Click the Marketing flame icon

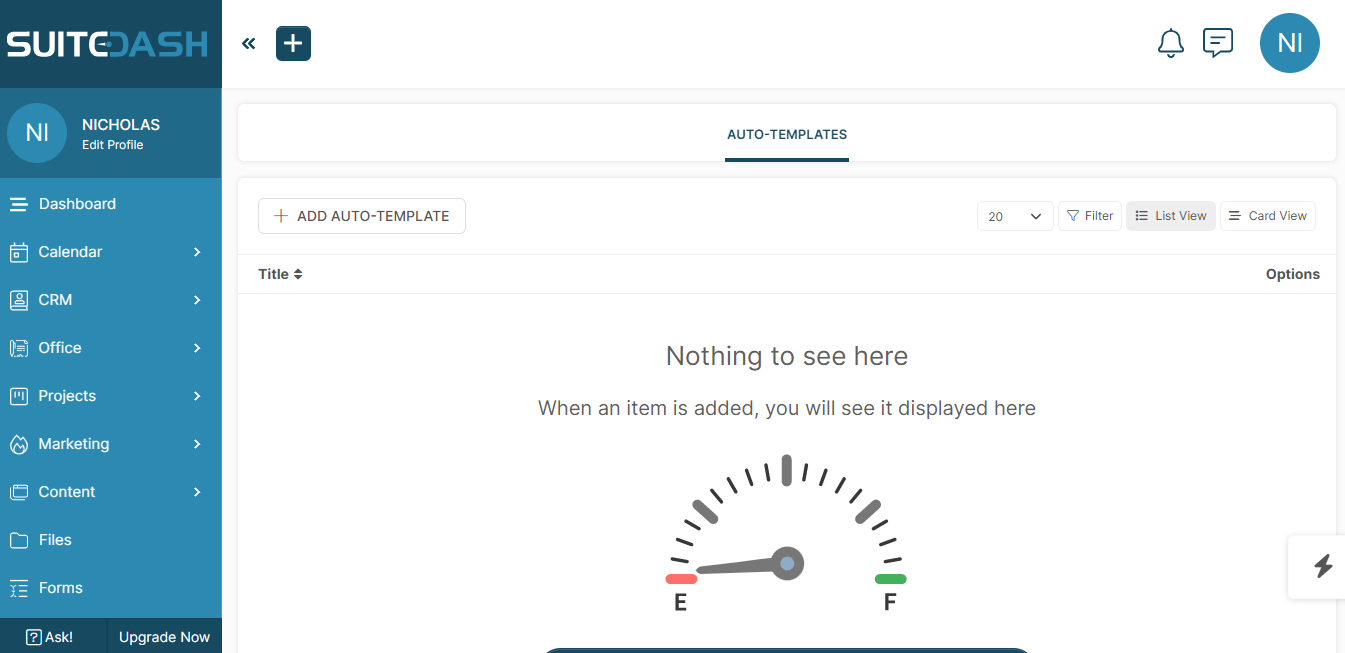(x=18, y=444)
